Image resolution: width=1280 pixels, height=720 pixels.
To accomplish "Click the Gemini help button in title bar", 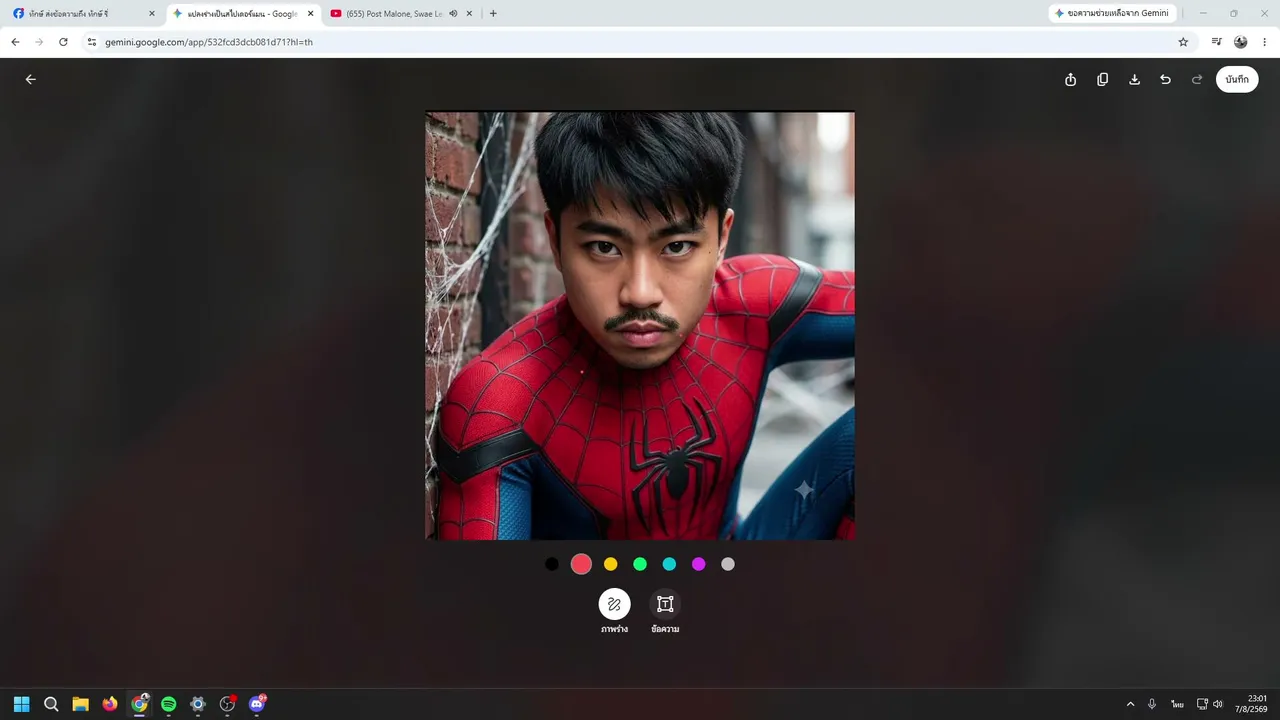I will pos(1112,13).
